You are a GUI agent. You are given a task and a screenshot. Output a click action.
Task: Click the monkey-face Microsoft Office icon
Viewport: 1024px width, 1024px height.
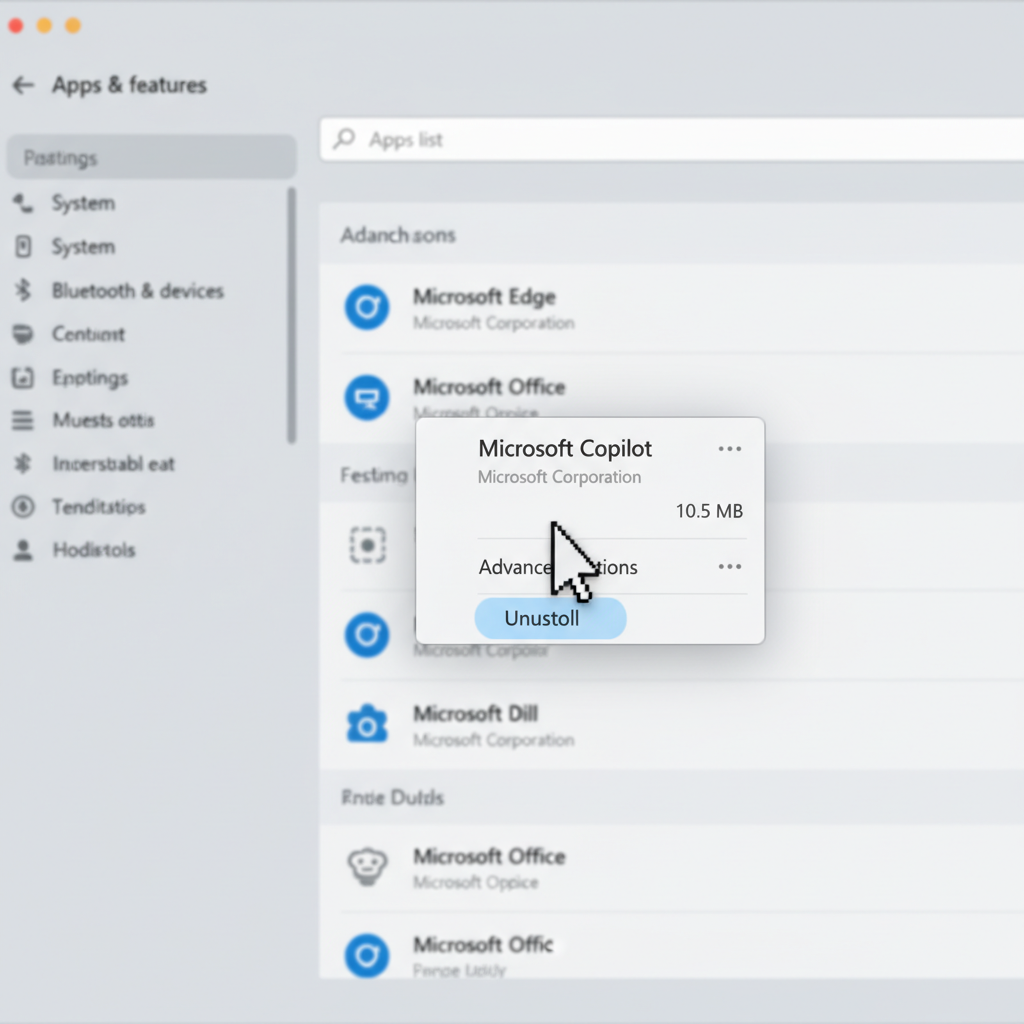pos(367,866)
